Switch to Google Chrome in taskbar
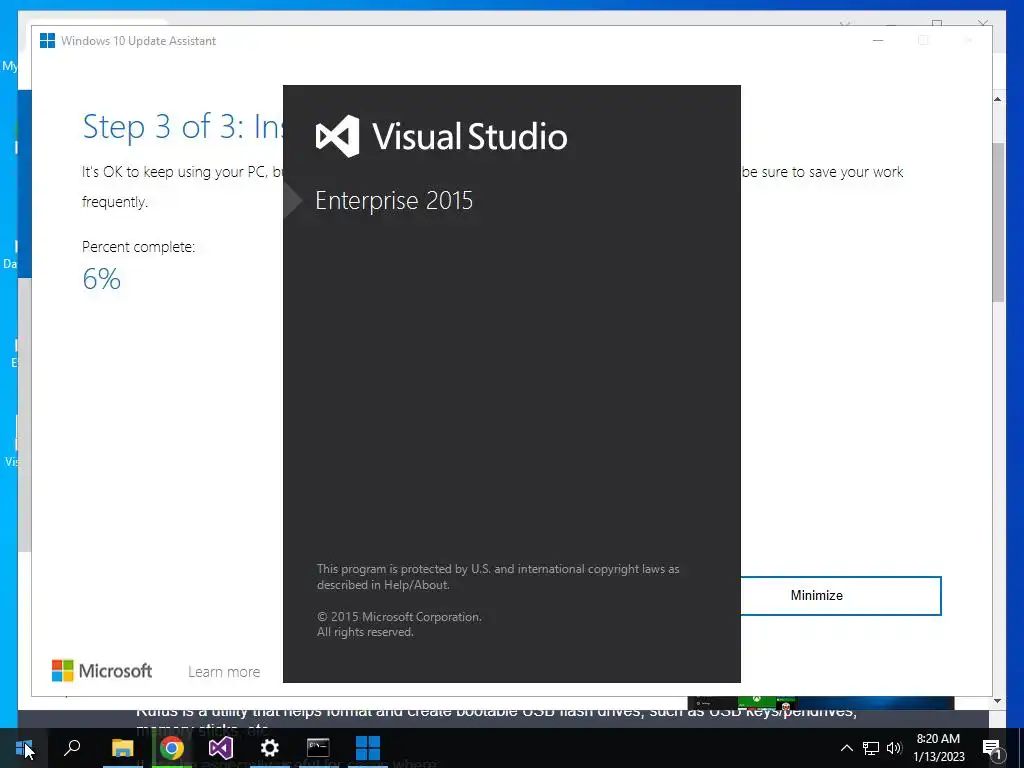This screenshot has width=1024, height=768. pyautogui.click(x=172, y=748)
